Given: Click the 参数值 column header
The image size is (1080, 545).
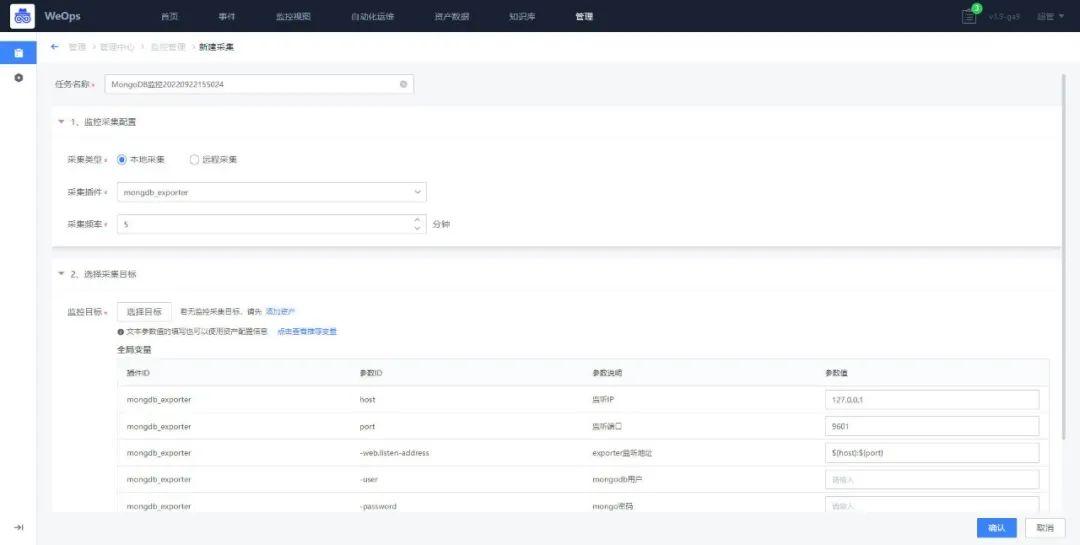Looking at the screenshot, I should point(836,373).
